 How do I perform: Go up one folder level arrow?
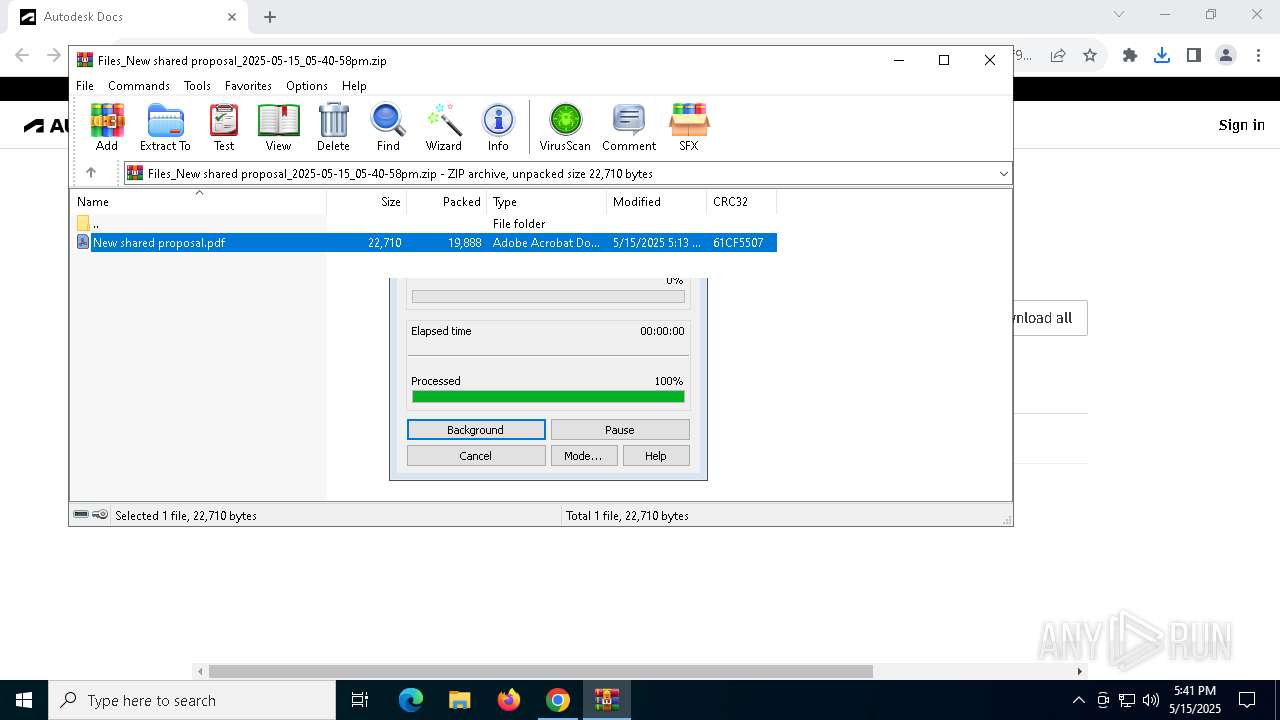91,173
